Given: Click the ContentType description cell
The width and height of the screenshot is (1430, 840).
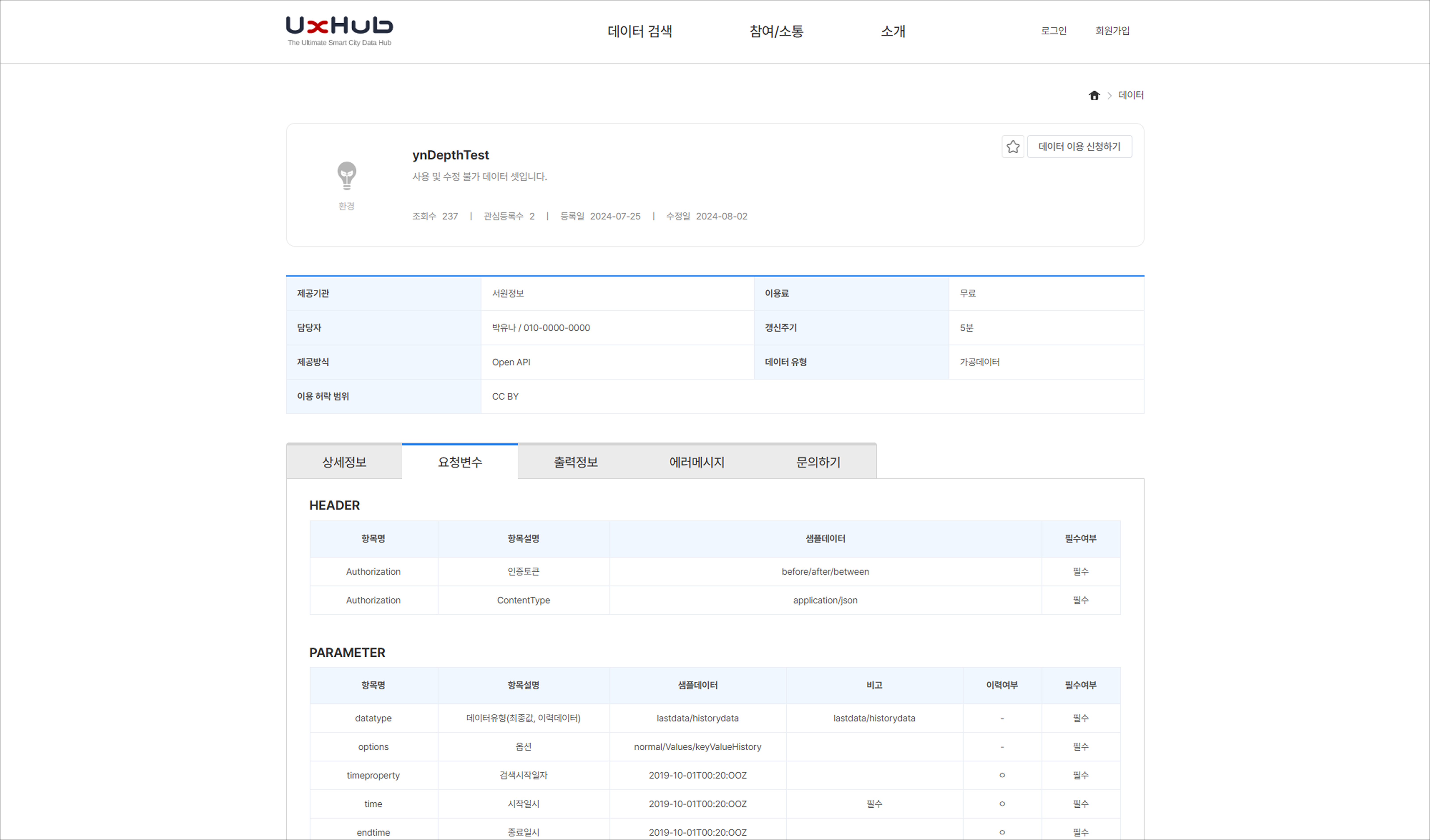Looking at the screenshot, I should [x=523, y=600].
